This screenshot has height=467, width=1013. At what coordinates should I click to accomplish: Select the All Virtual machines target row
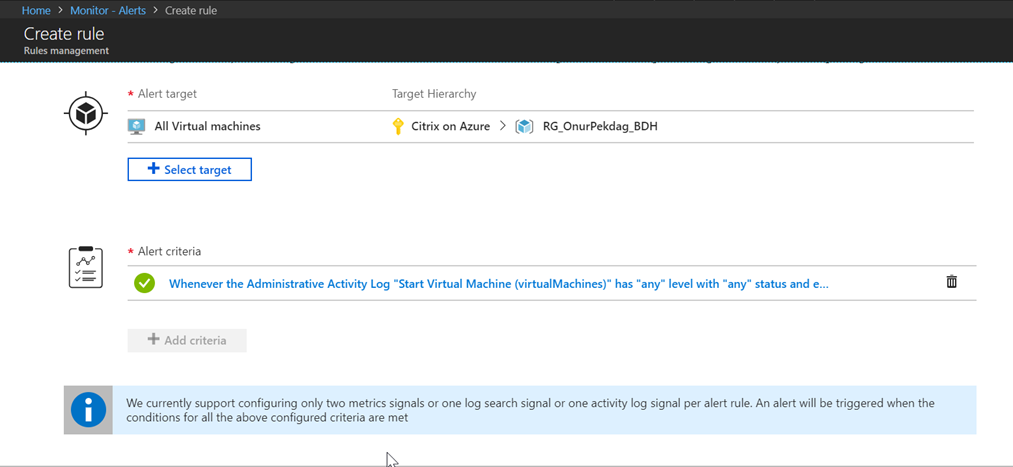pos(550,127)
